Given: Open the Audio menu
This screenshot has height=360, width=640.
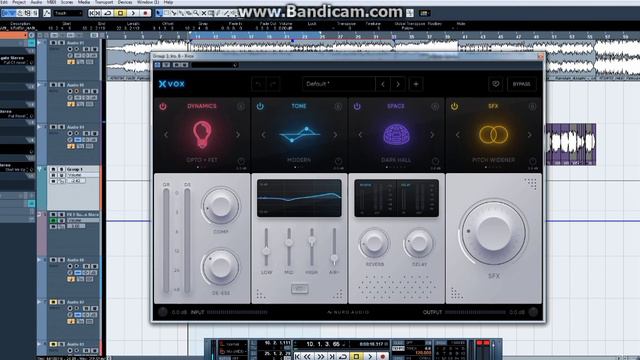Looking at the screenshot, I should [x=36, y=2].
